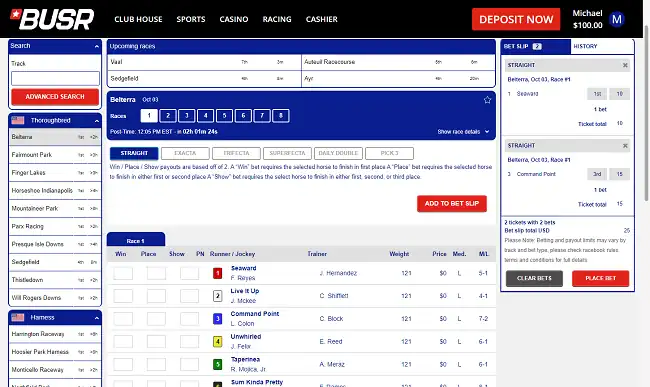Open the Auteuil Racecourse upcoming race
This screenshot has height=387, width=650.
click(x=398, y=62)
